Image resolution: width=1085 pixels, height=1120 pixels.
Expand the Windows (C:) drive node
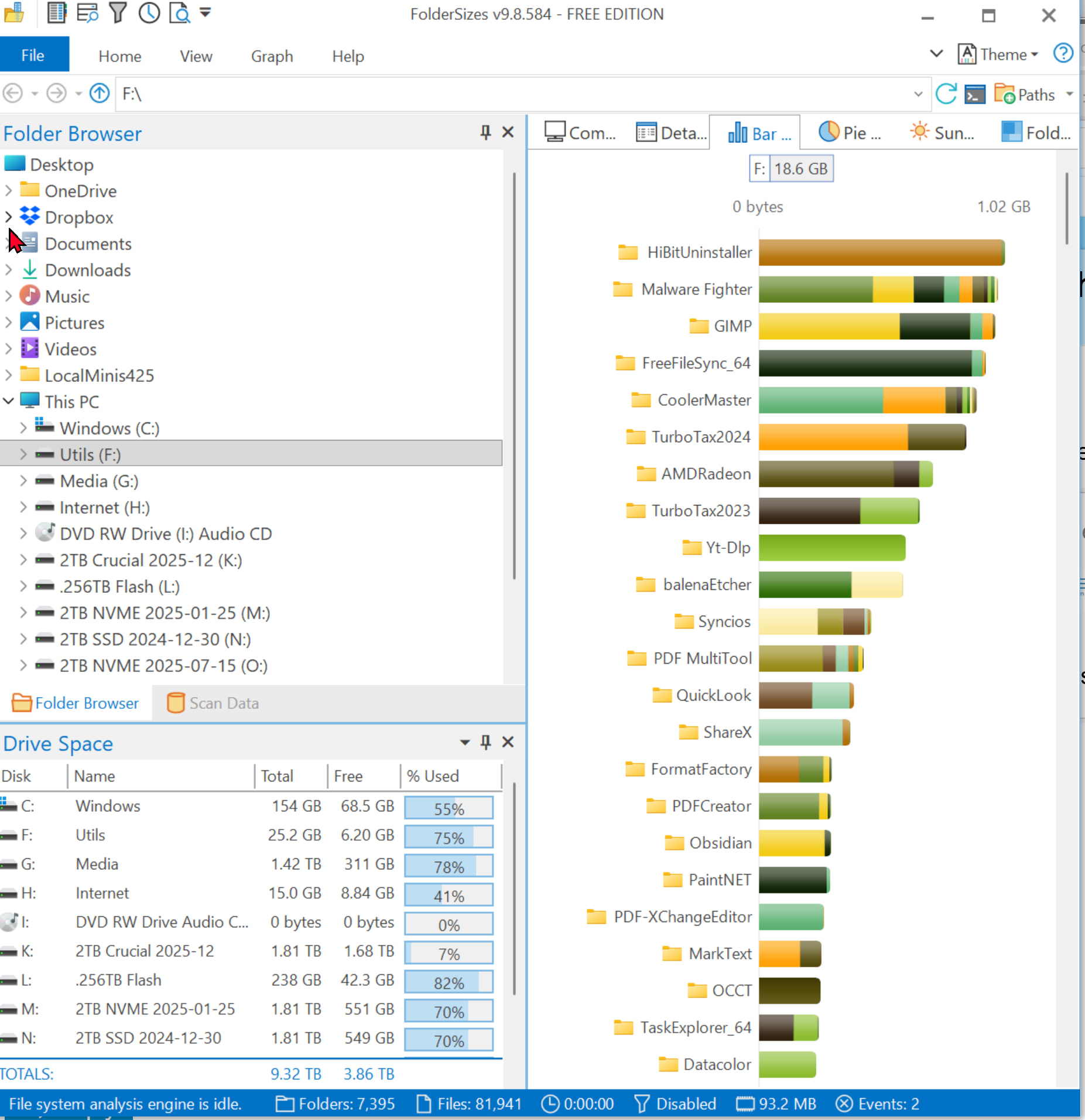[x=23, y=428]
